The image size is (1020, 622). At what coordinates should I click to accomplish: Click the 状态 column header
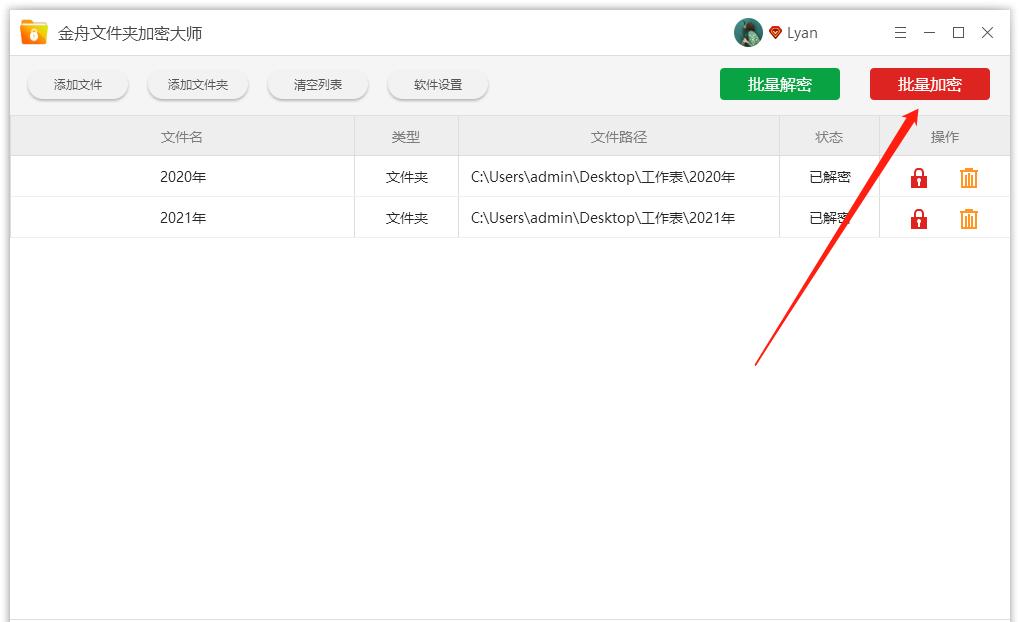pyautogui.click(x=829, y=136)
